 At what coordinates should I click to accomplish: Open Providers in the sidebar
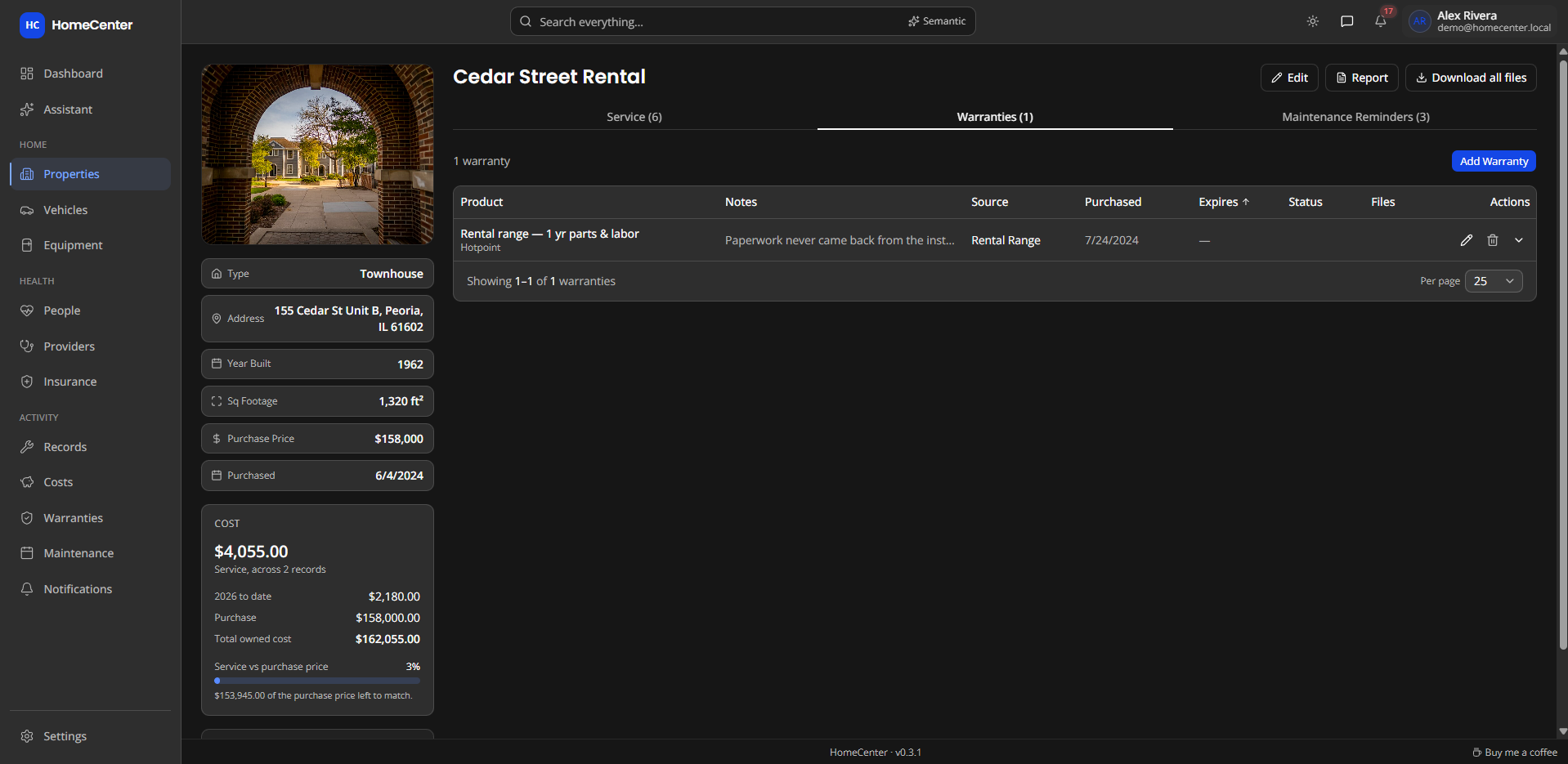tap(90, 346)
